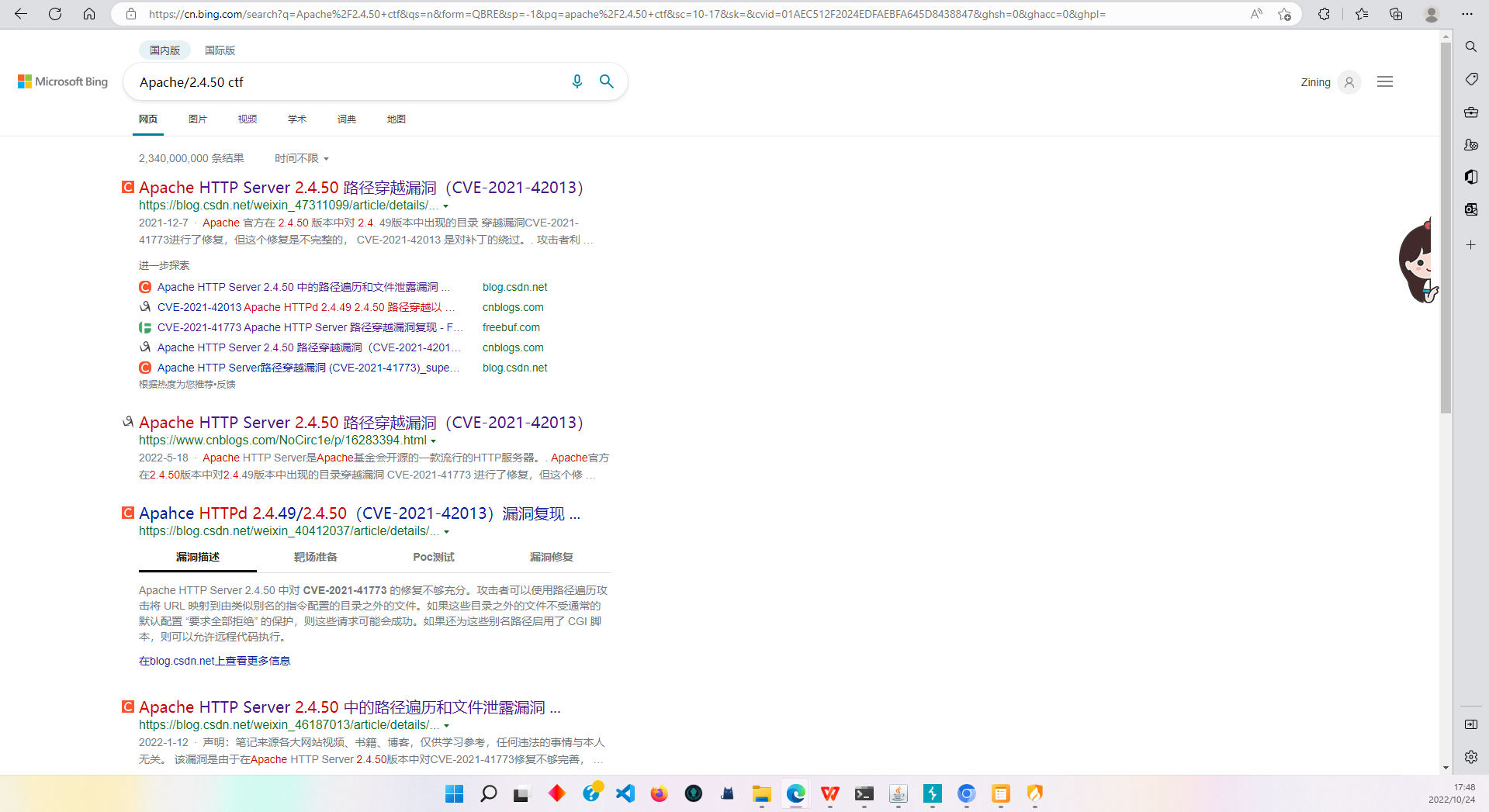Open sidebar Outlook icon
Viewport: 1489px width, 812px height.
(x=1471, y=209)
